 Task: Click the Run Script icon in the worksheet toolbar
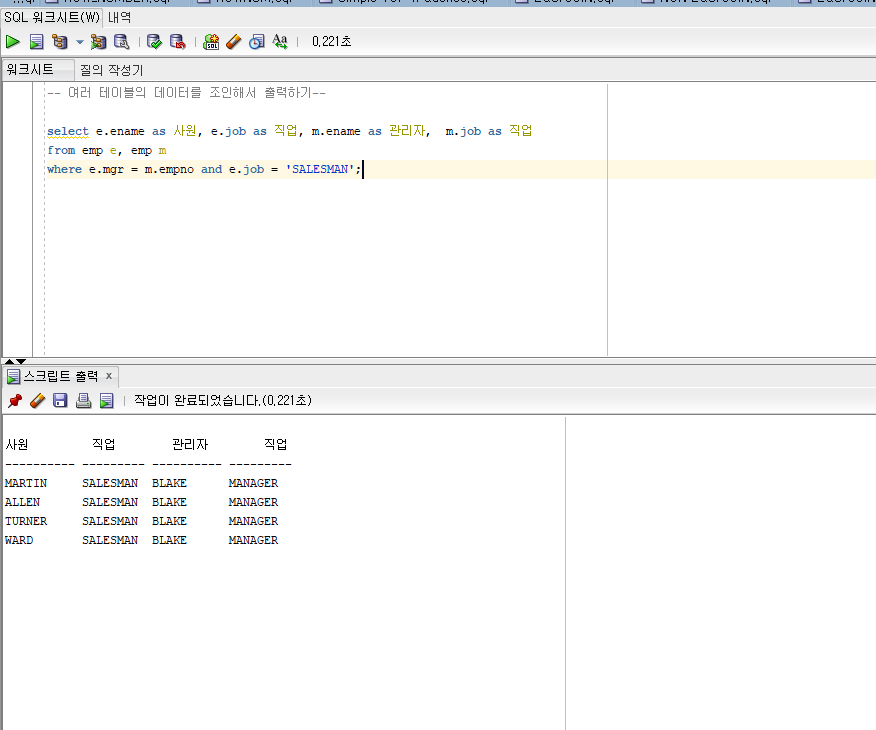[x=36, y=42]
